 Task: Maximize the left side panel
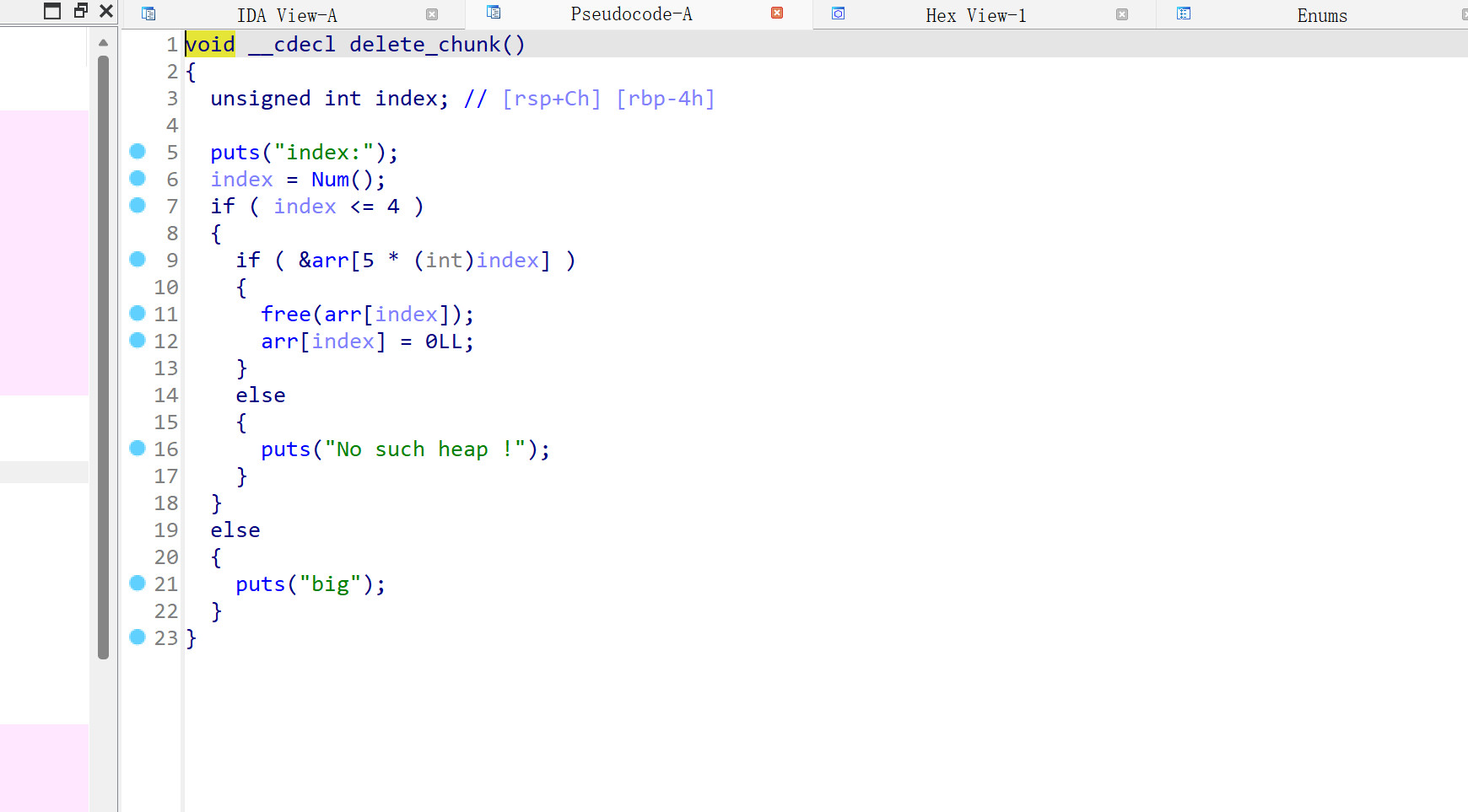point(52,11)
